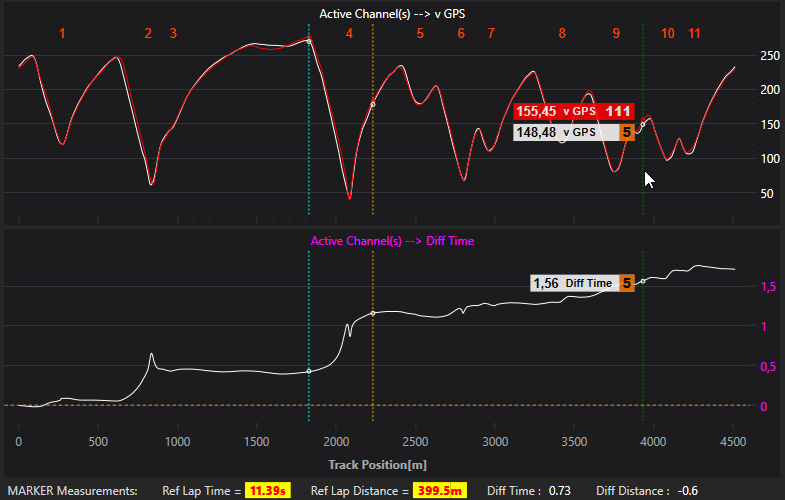Click the 1,56 Diff Time readout label
The image size is (785, 500).
pyautogui.click(x=573, y=283)
